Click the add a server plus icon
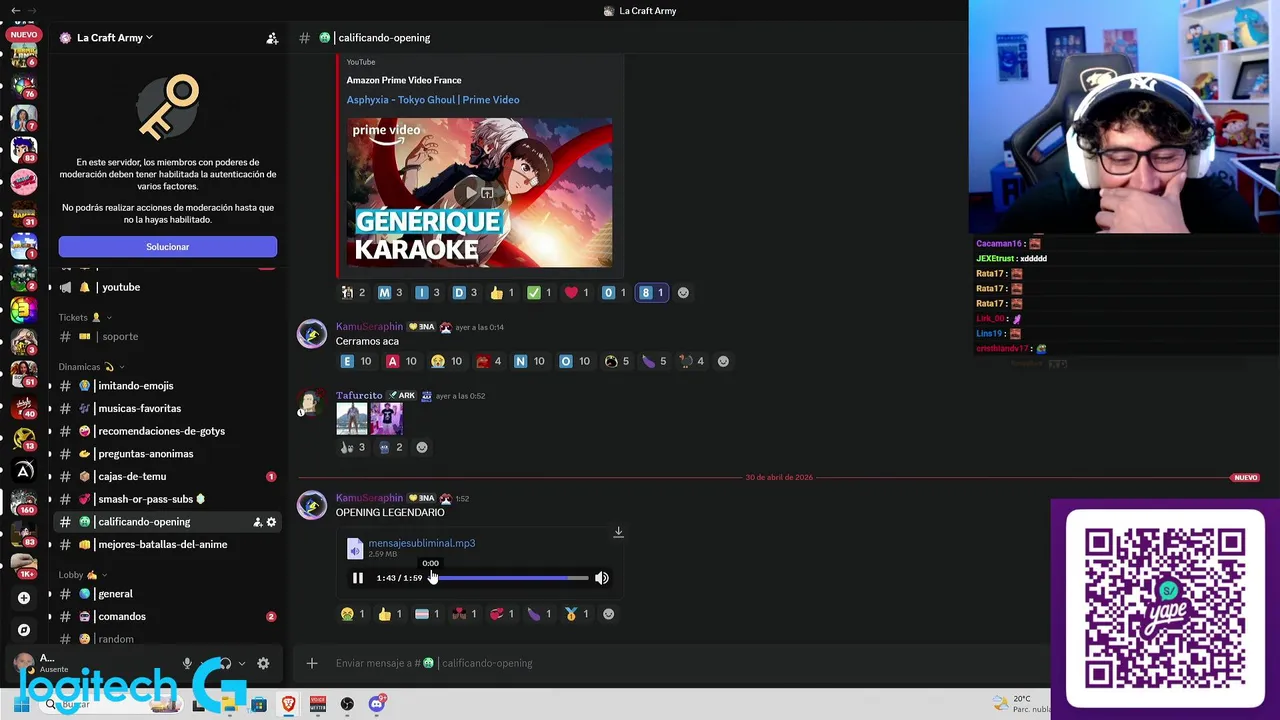 point(24,598)
